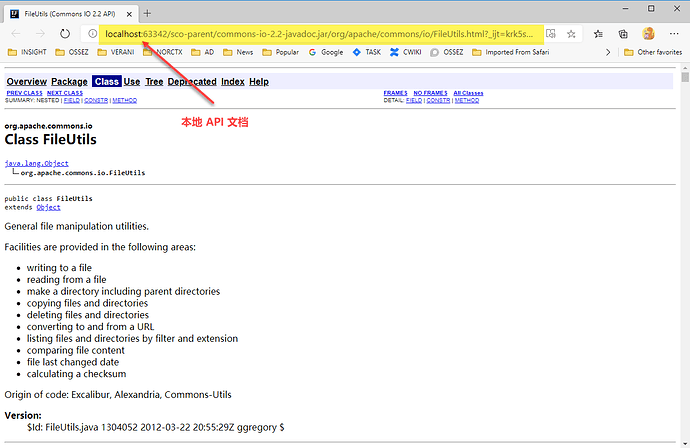
Task: Click the 'Origin of code' line
Action: click(118, 395)
